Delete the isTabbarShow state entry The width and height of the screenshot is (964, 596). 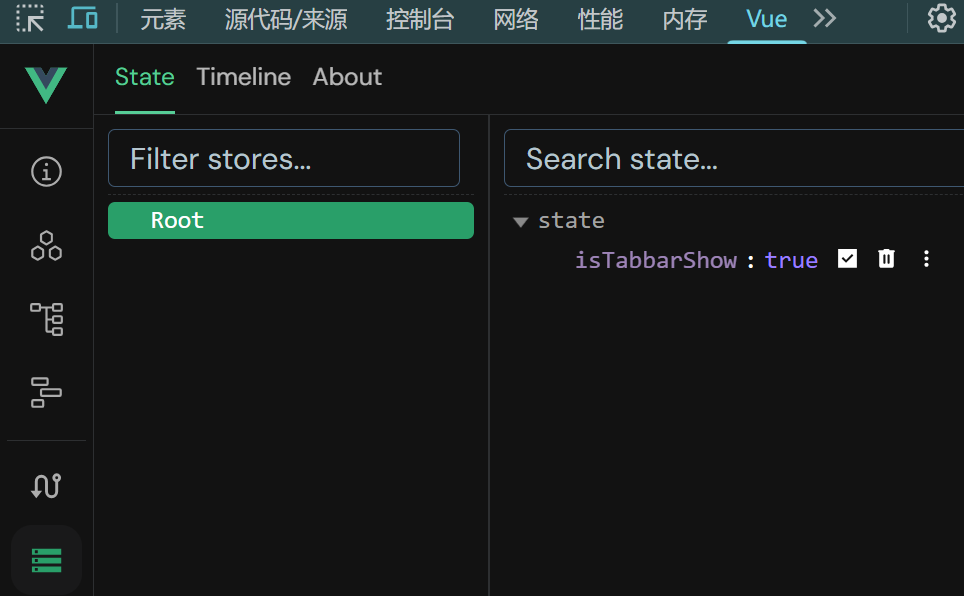pyautogui.click(x=886, y=259)
